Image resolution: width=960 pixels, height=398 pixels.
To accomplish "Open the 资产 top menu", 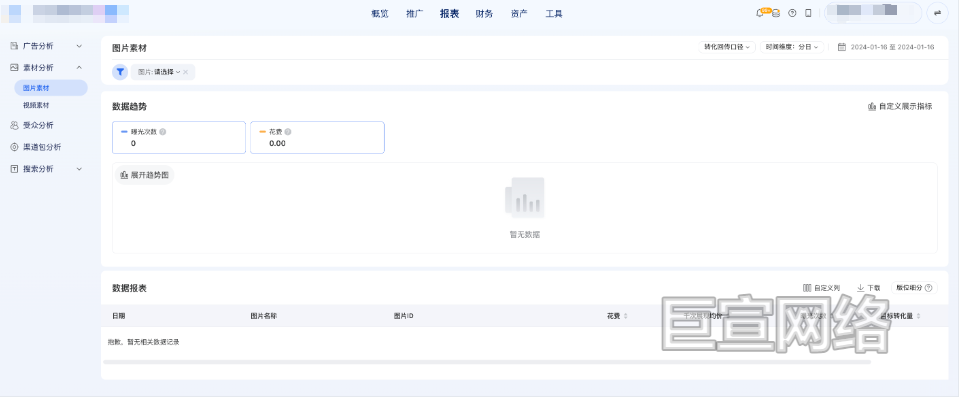I will click(519, 13).
